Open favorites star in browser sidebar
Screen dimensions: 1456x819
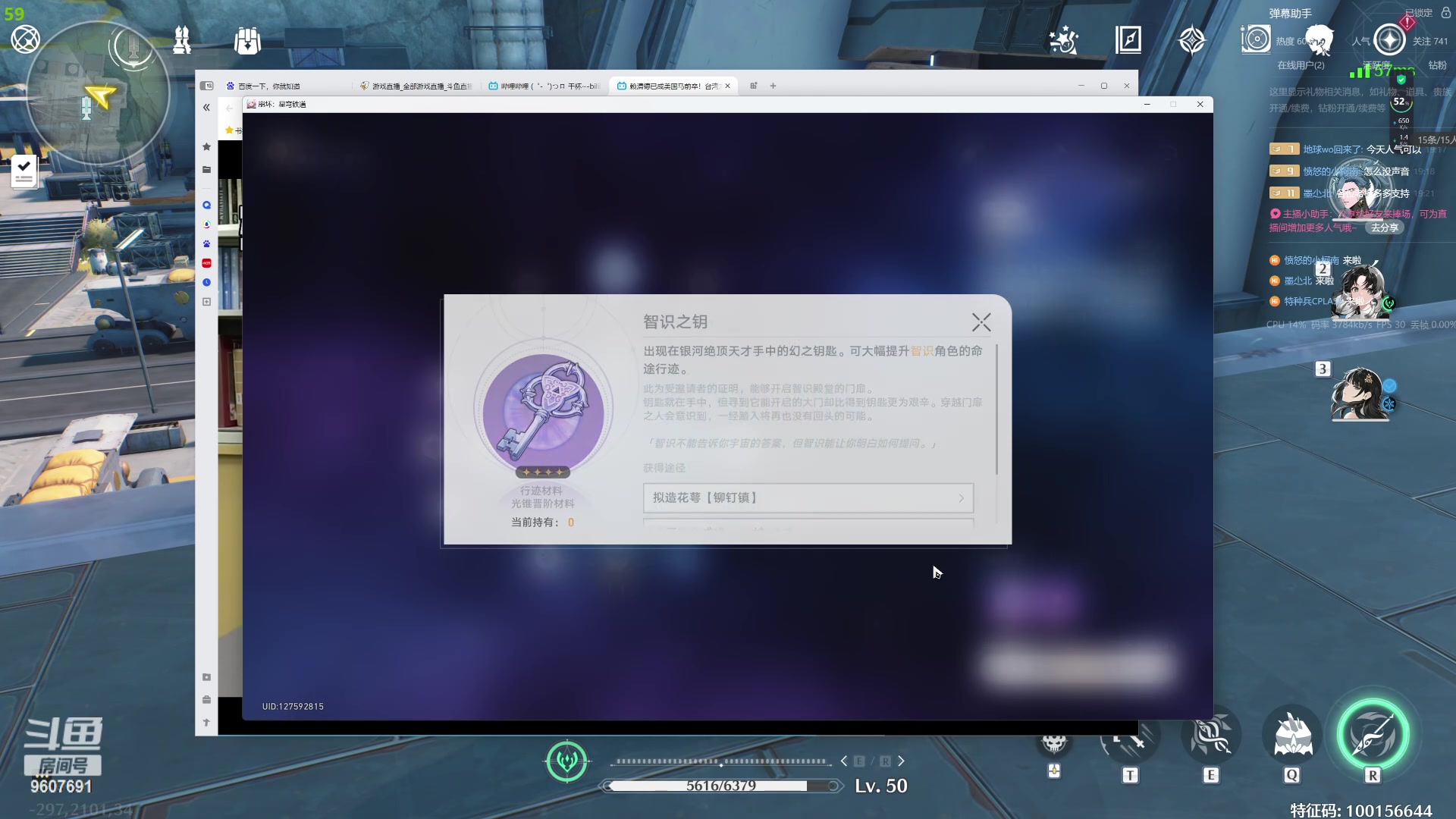coord(206,146)
